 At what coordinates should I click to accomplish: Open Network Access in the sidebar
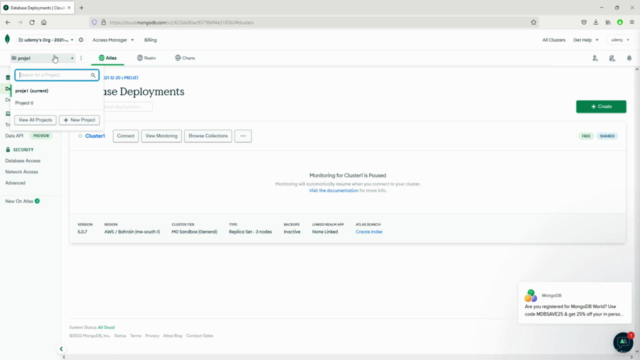22,172
